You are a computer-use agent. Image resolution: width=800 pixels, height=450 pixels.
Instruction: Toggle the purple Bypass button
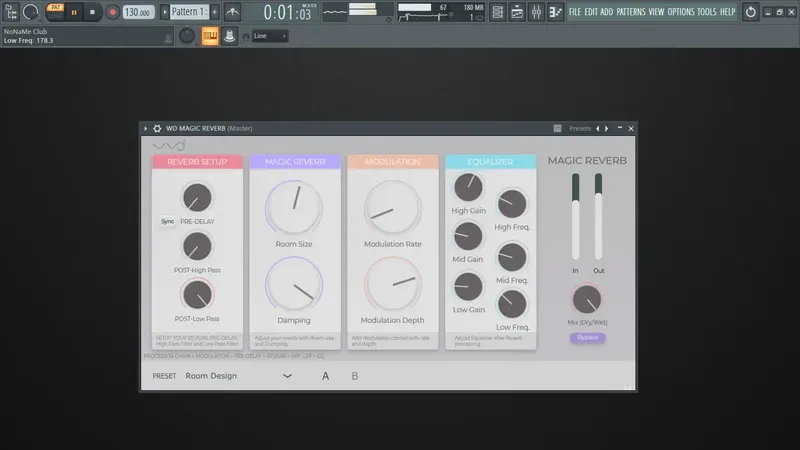(x=587, y=338)
